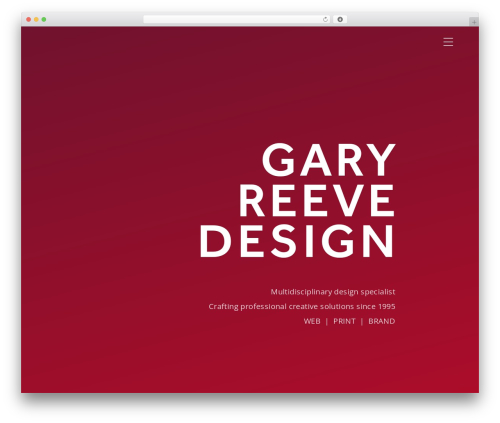
Task: Click the download icon beside address bar
Action: (x=340, y=20)
